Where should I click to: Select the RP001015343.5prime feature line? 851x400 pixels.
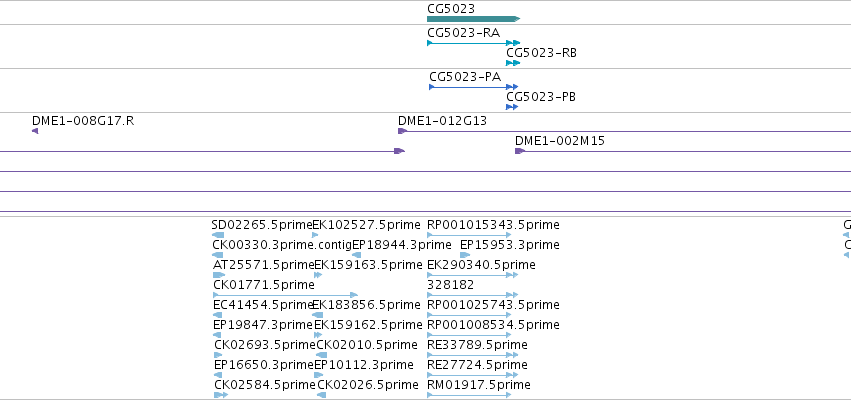coord(469,235)
